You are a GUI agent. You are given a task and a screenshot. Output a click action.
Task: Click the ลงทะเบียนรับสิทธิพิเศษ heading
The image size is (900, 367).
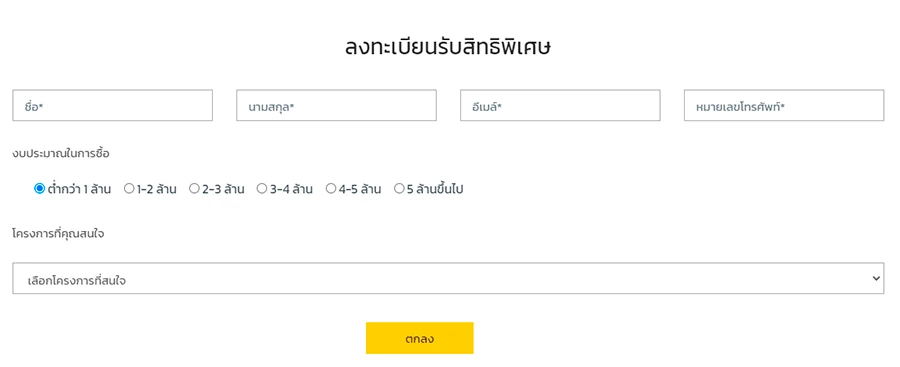[x=448, y=47]
